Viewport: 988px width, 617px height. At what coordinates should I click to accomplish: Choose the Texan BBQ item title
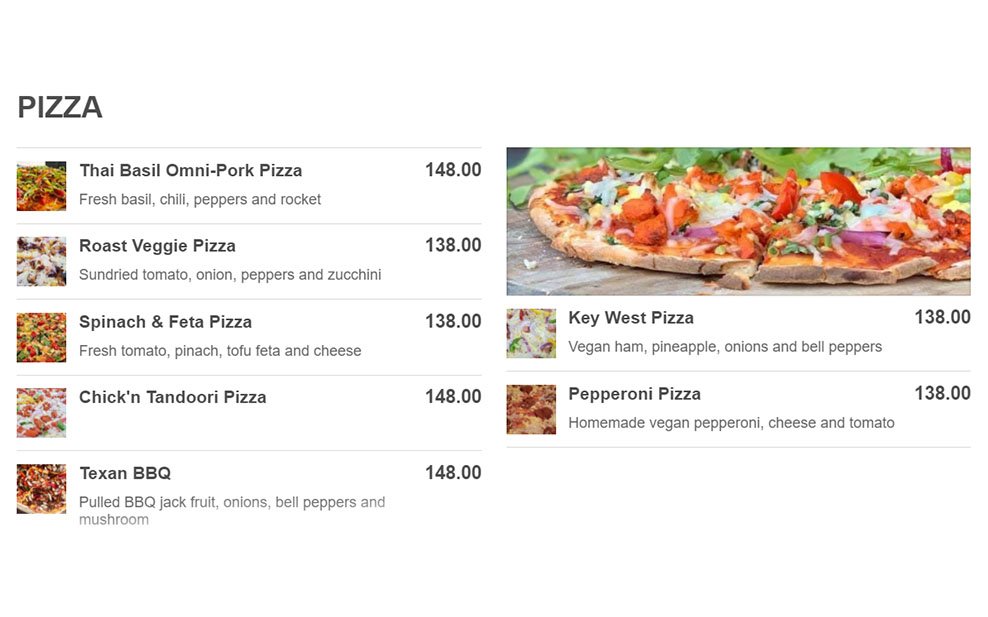tap(125, 473)
